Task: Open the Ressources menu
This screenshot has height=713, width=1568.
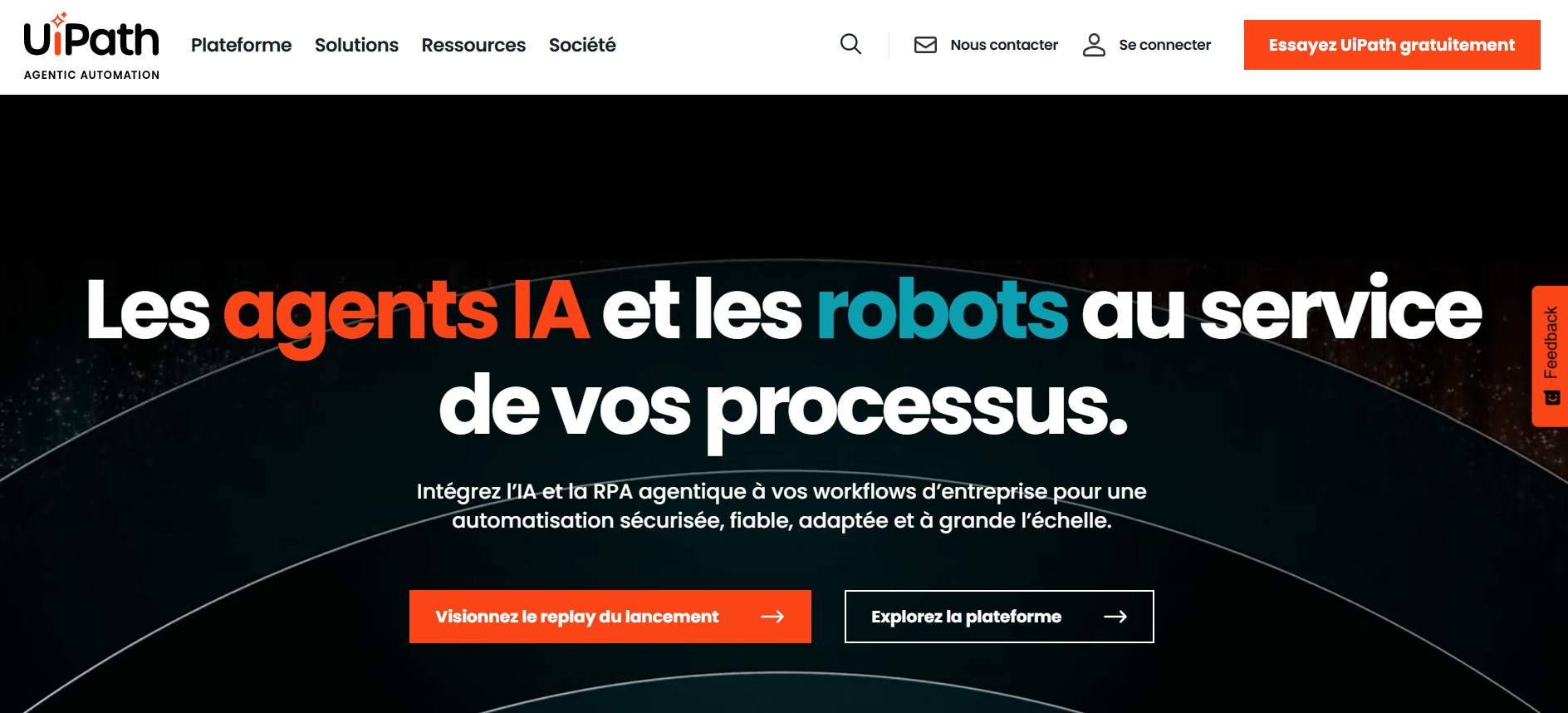Action: click(x=473, y=45)
